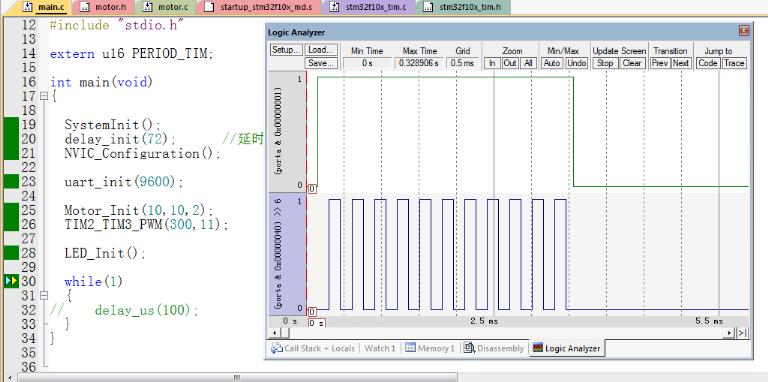Click the Save... button

pyautogui.click(x=321, y=63)
